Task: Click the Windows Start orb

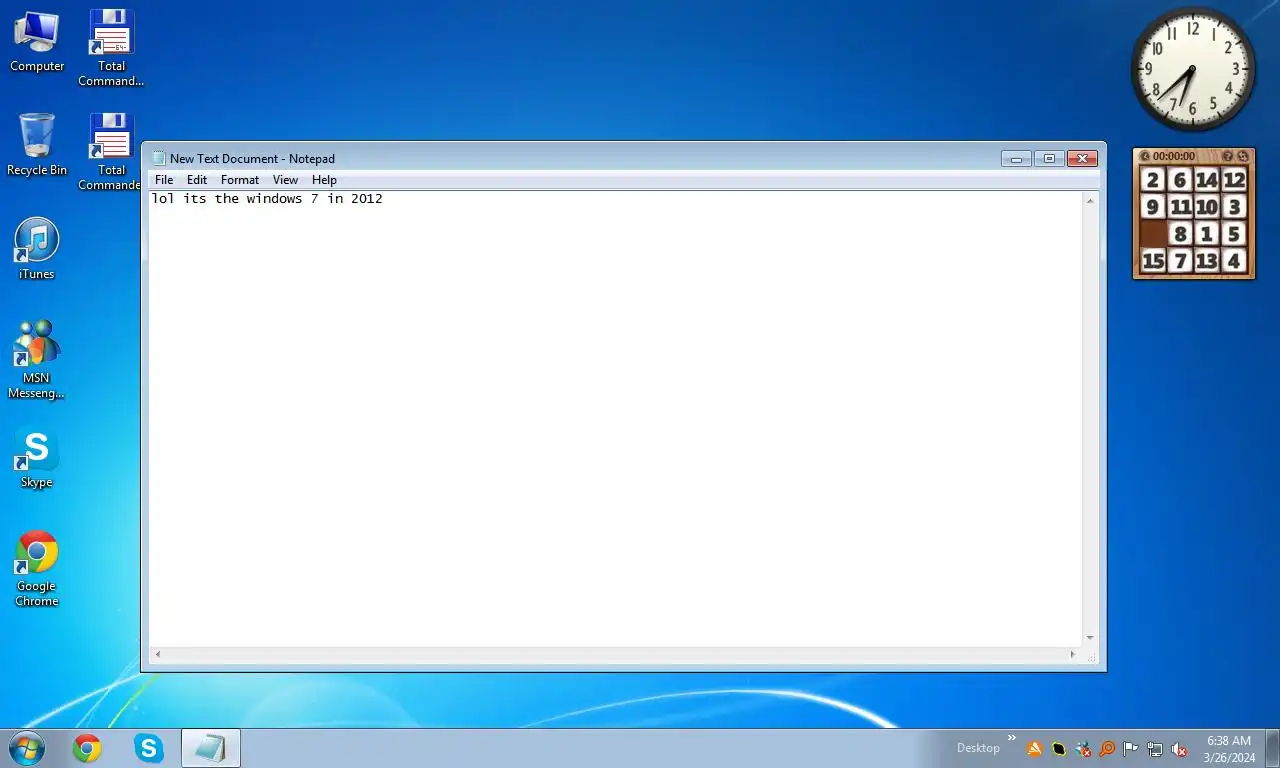Action: pyautogui.click(x=26, y=748)
